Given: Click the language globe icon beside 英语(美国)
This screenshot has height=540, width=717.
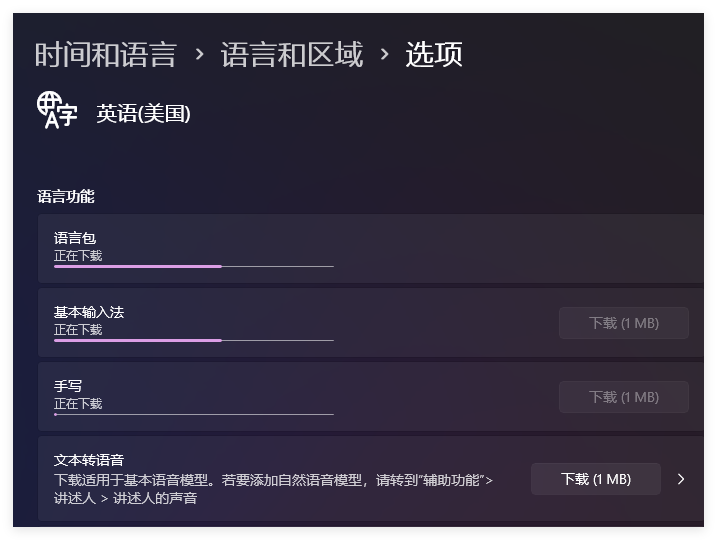Looking at the screenshot, I should click(57, 110).
